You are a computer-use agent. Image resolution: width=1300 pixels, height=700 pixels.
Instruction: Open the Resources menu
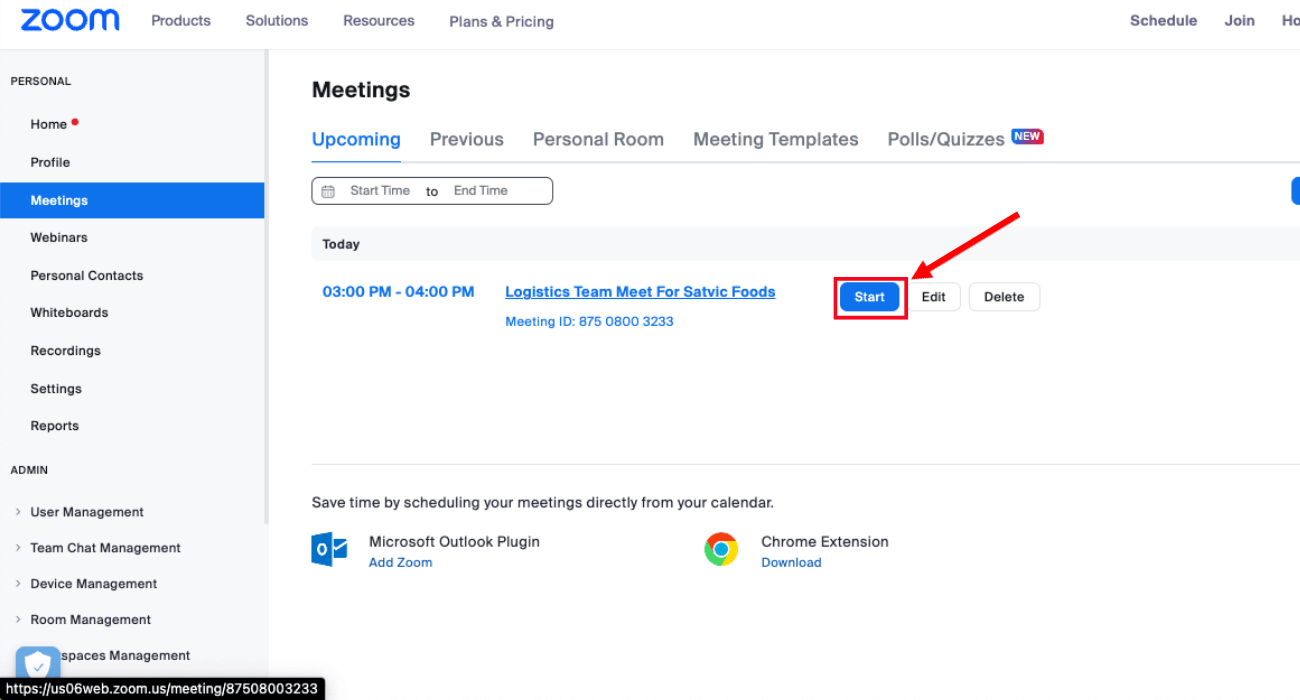(x=379, y=21)
